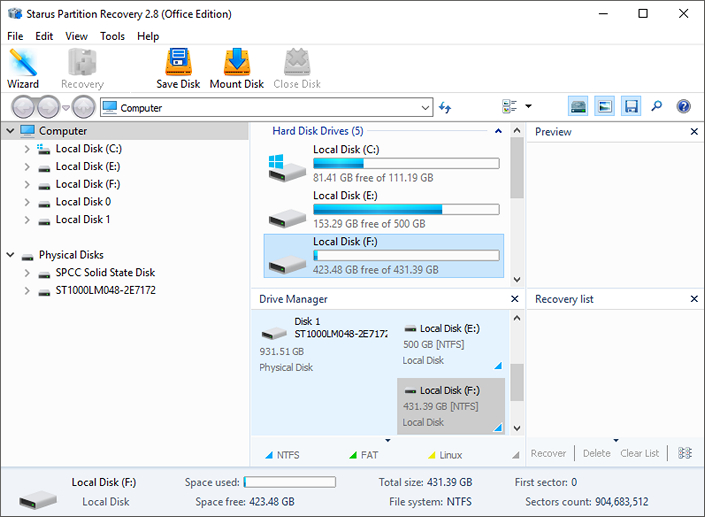Select Local Disk 0 in tree
Screen dimensions: 705x517
[x=83, y=202]
